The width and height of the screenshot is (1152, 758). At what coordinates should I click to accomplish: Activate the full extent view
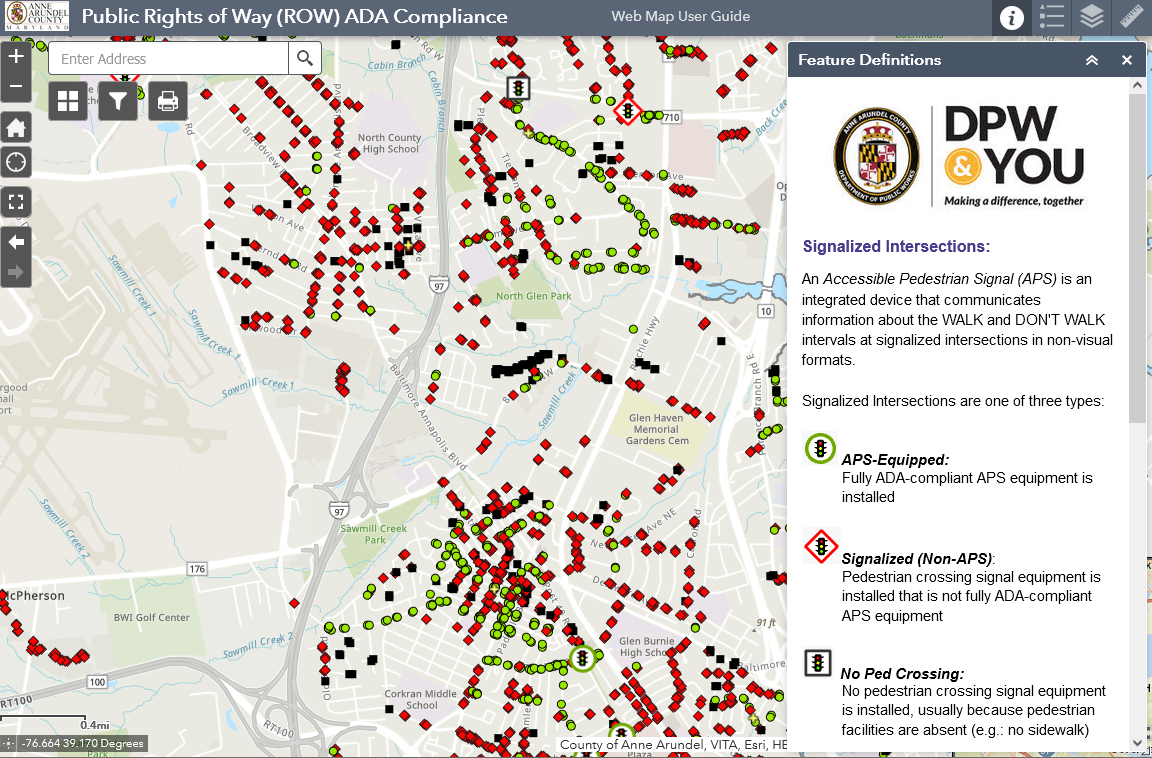pyautogui.click(x=15, y=201)
